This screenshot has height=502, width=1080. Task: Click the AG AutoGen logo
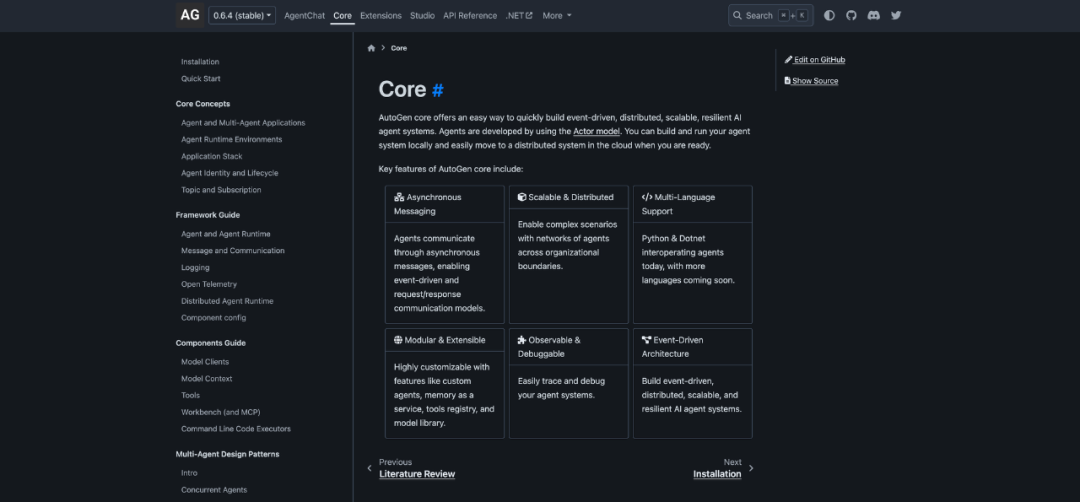189,15
